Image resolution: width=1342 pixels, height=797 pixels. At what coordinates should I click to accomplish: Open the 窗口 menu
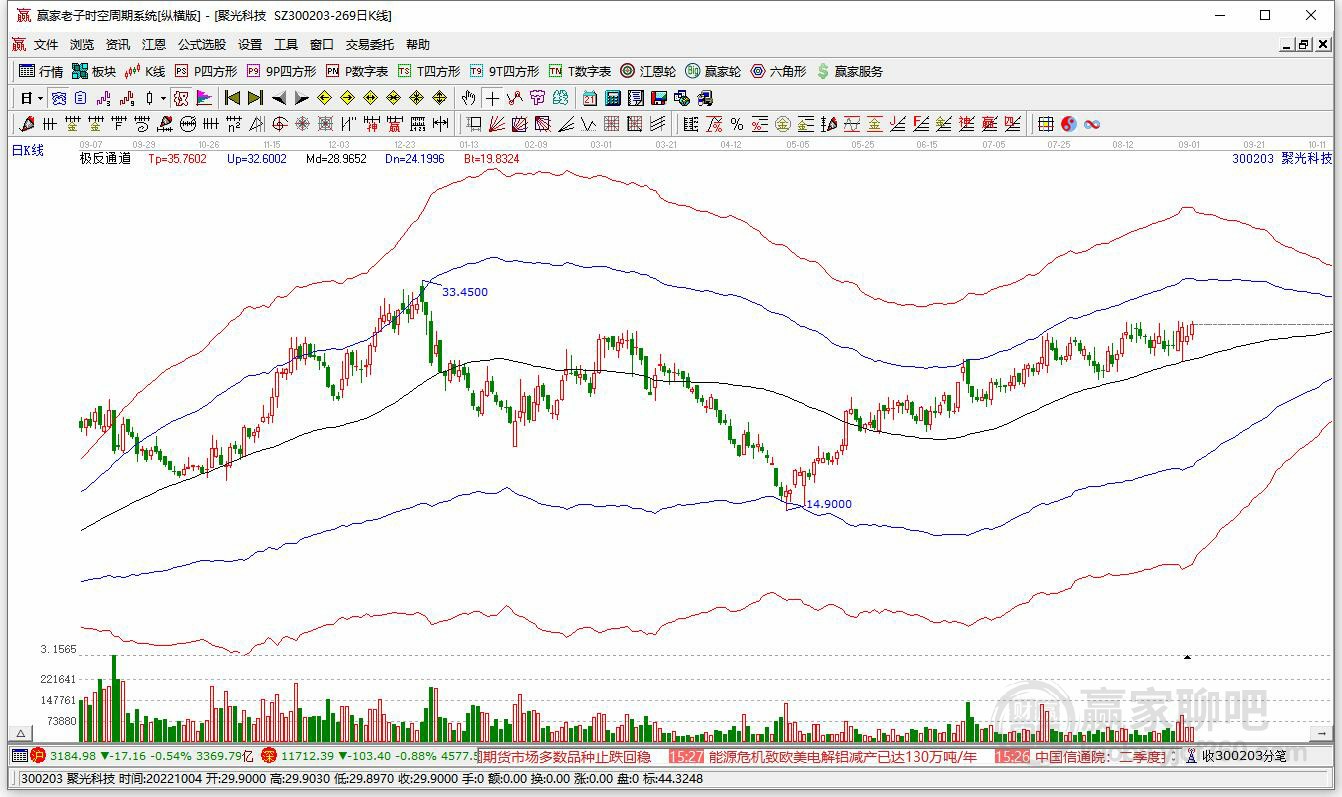point(322,45)
